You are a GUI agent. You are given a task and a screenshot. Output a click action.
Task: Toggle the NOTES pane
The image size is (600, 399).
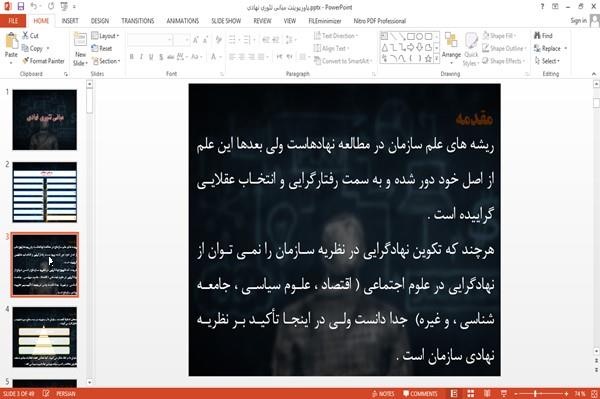tap(383, 394)
